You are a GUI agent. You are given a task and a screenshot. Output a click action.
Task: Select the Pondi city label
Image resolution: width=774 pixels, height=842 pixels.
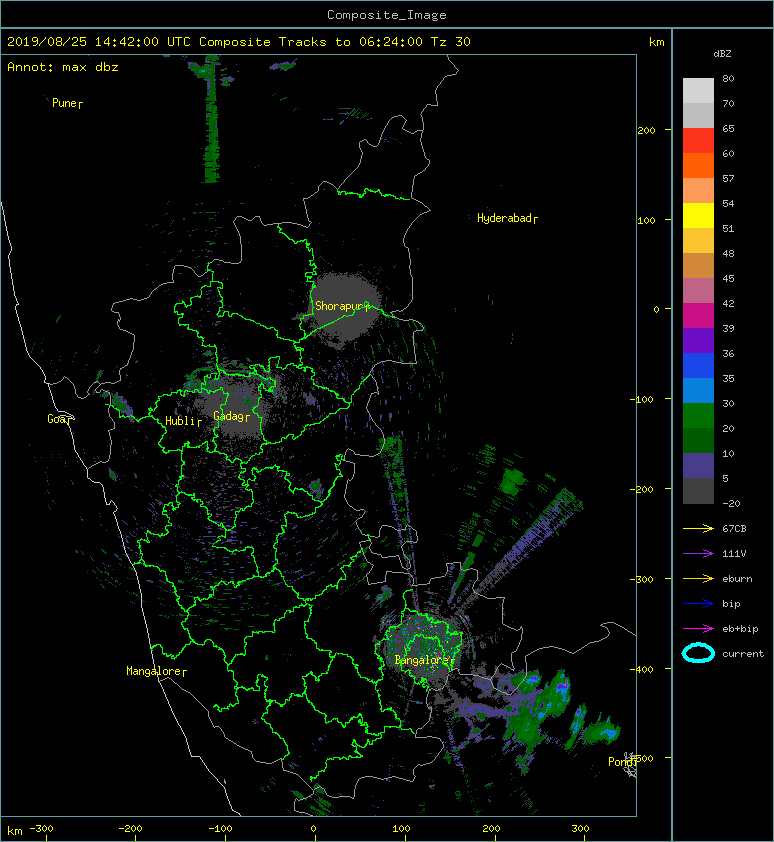[x=622, y=761]
